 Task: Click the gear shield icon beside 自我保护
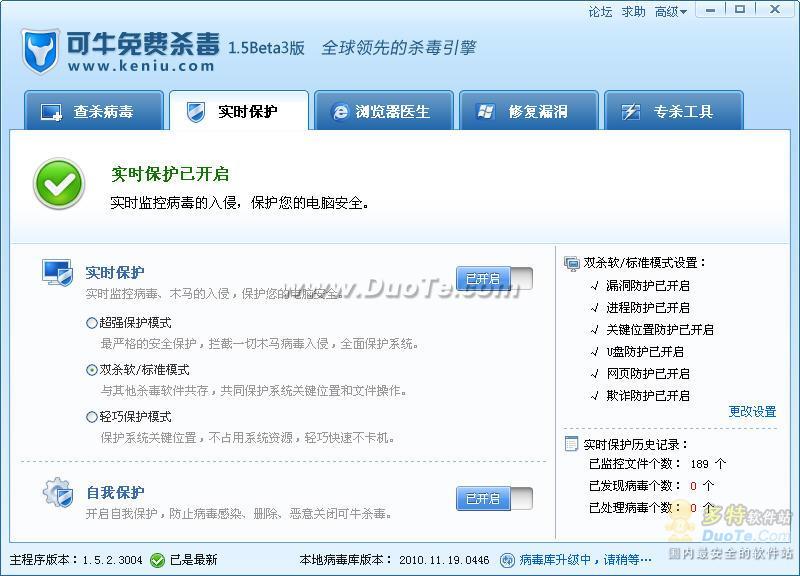(58, 493)
